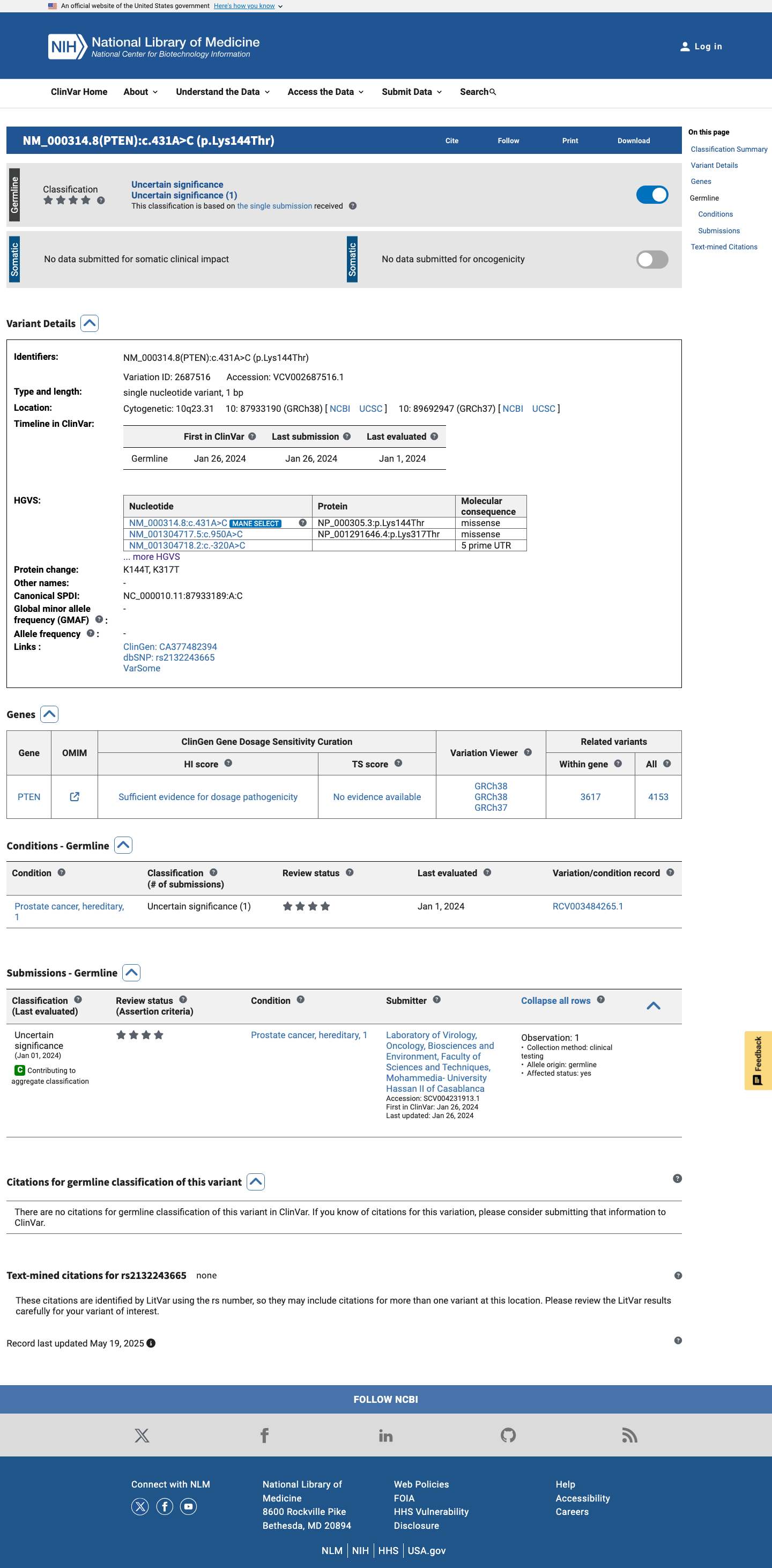772x1568 pixels.
Task: Click info icon after Record last updated date
Action: 151,1343
